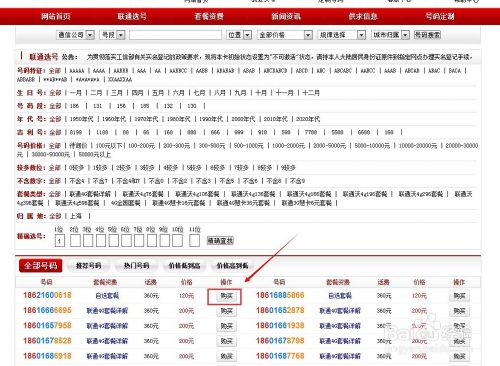
Task: Click 购买 for number 18616885866
Action: click(459, 296)
